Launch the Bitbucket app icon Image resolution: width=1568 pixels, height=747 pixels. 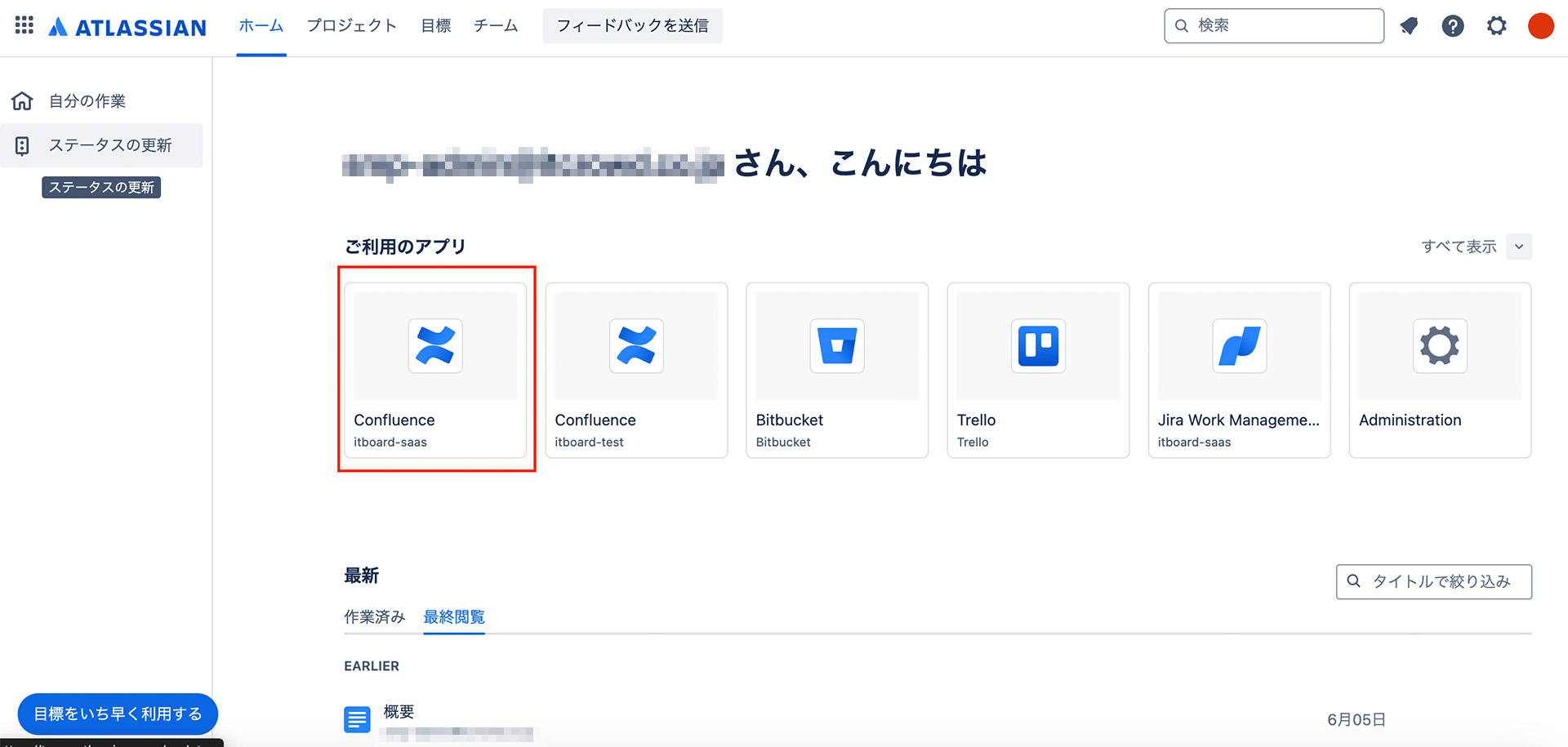[x=837, y=346]
